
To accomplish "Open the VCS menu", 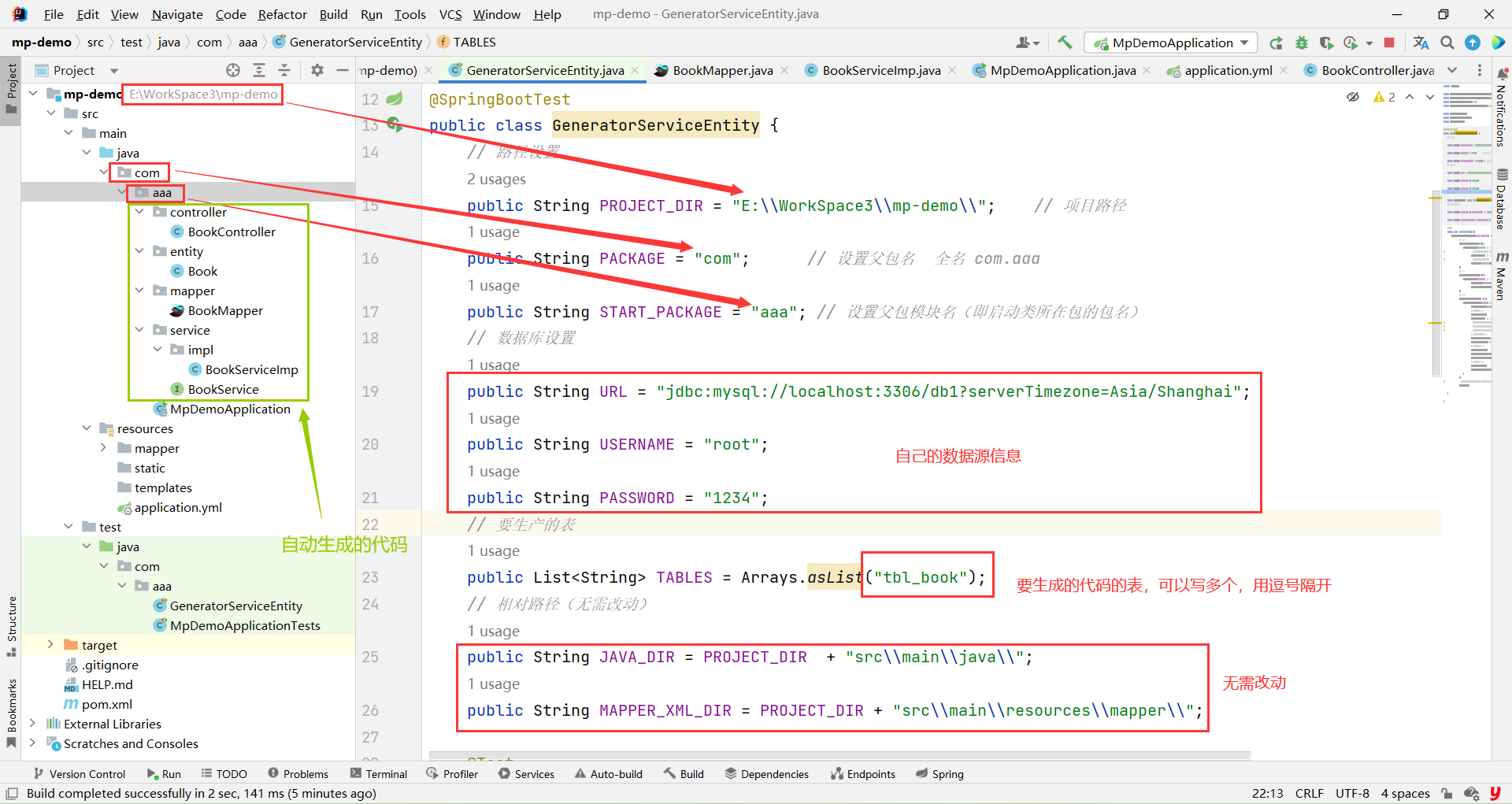I will [x=450, y=14].
